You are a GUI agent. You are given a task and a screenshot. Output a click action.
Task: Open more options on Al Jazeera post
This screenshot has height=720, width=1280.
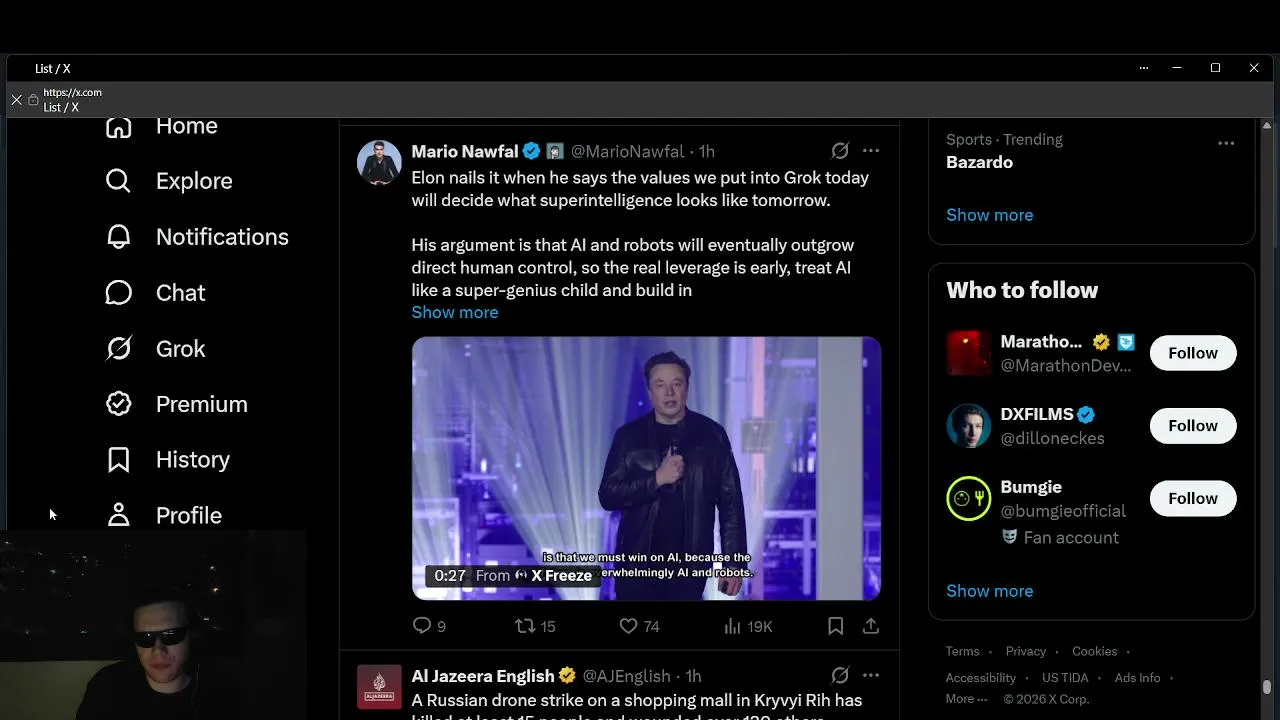[871, 675]
